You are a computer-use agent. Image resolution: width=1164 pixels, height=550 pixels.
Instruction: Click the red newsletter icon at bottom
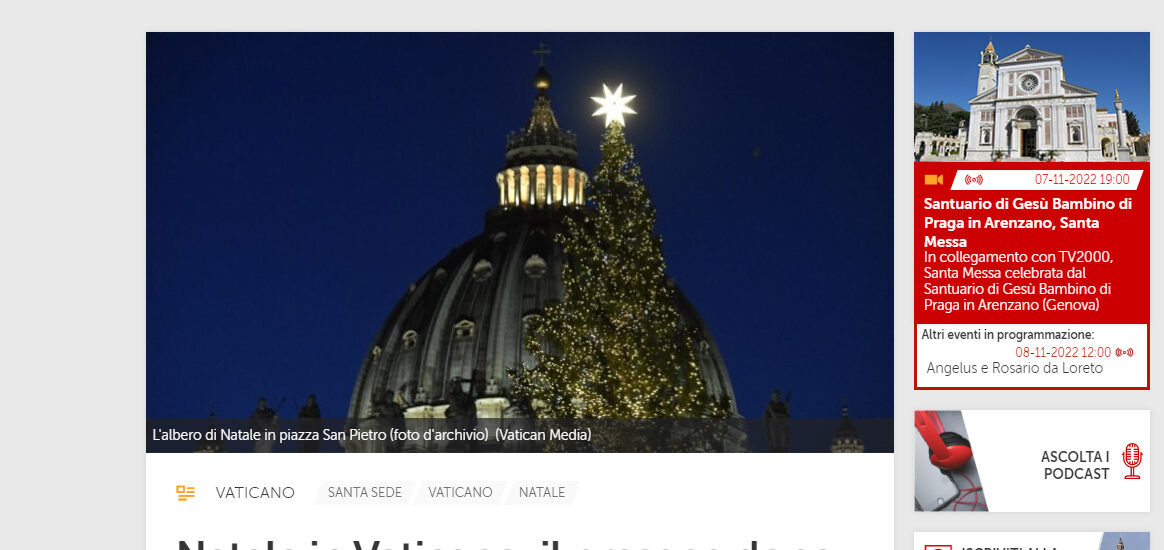938,547
